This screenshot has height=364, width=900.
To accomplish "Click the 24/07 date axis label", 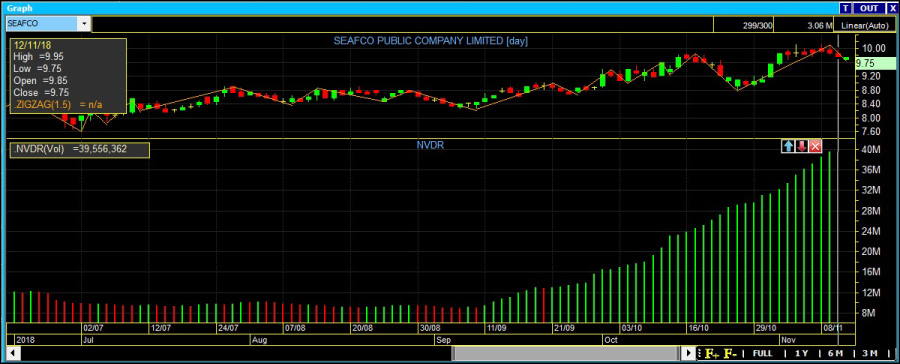I will [227, 328].
